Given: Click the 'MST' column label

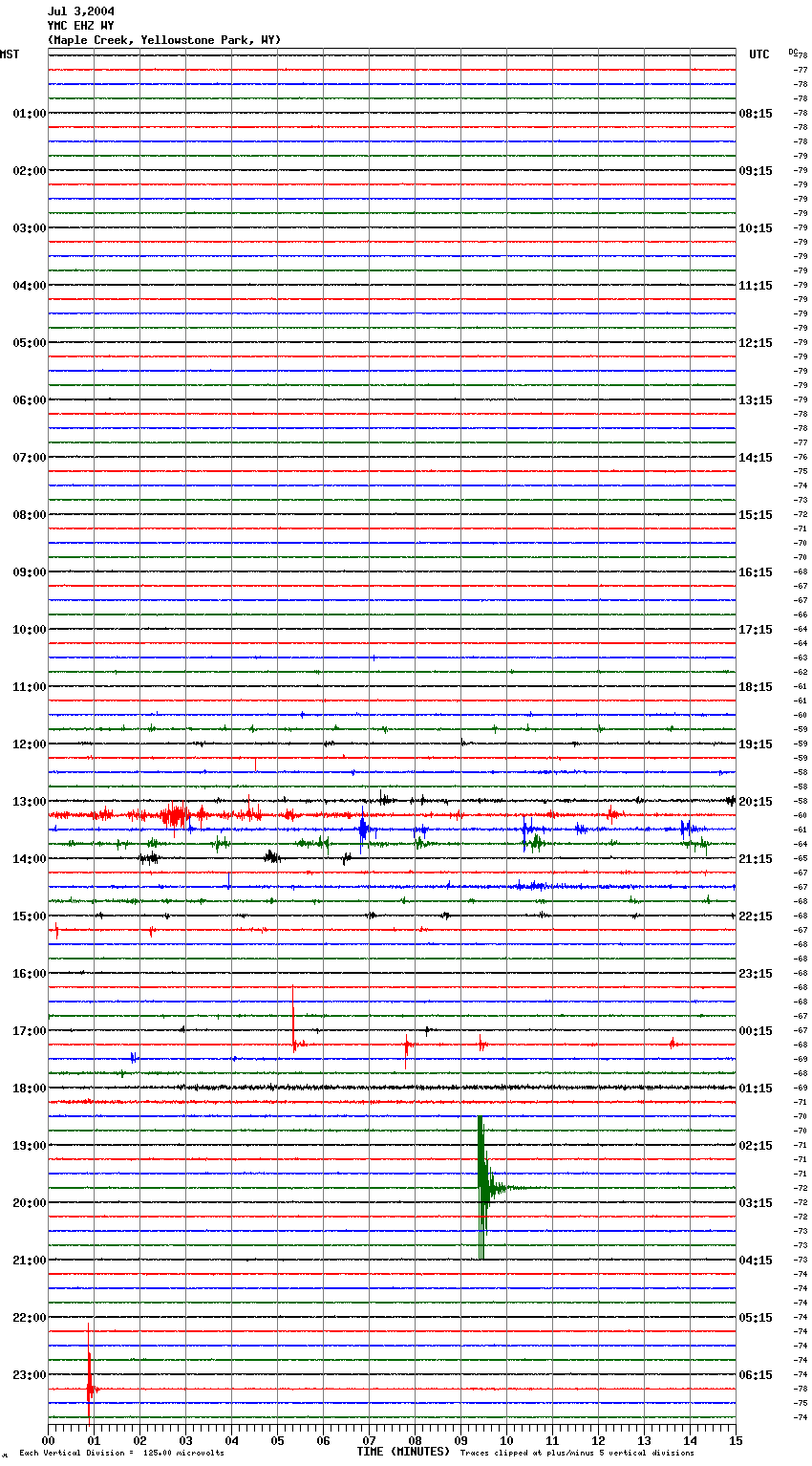Looking at the screenshot, I should 10,54.
